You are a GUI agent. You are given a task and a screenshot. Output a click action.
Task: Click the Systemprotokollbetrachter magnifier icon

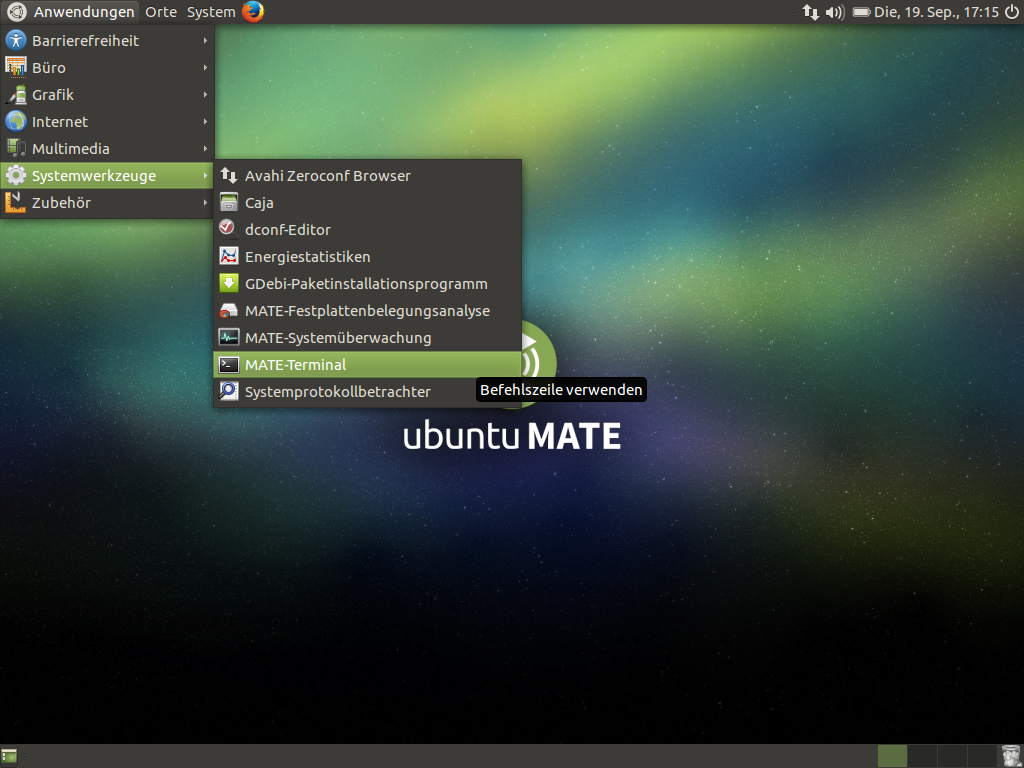(x=229, y=392)
